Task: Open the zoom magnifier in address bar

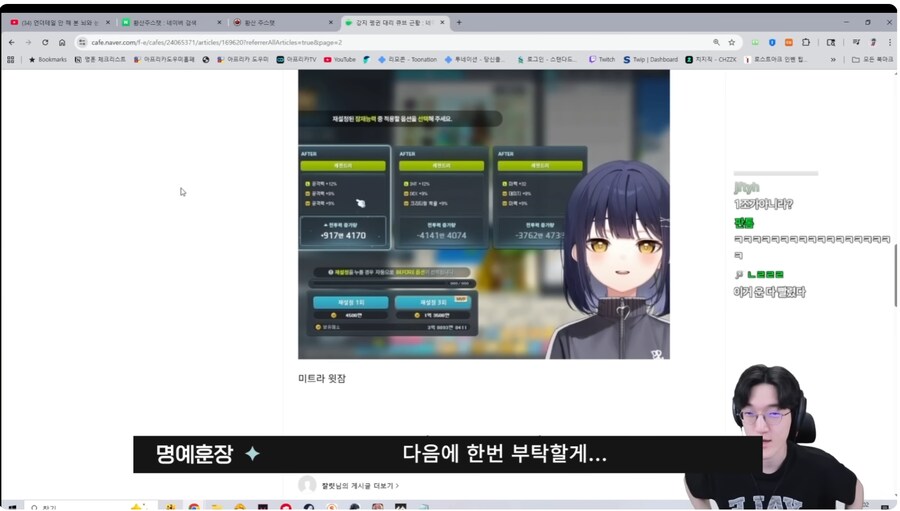Action: pyautogui.click(x=716, y=42)
